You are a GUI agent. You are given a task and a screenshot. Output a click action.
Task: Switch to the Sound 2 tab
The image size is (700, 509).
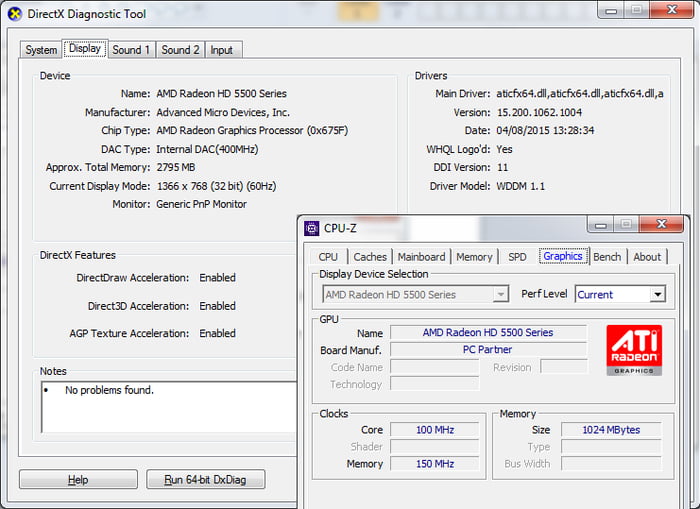coord(180,50)
